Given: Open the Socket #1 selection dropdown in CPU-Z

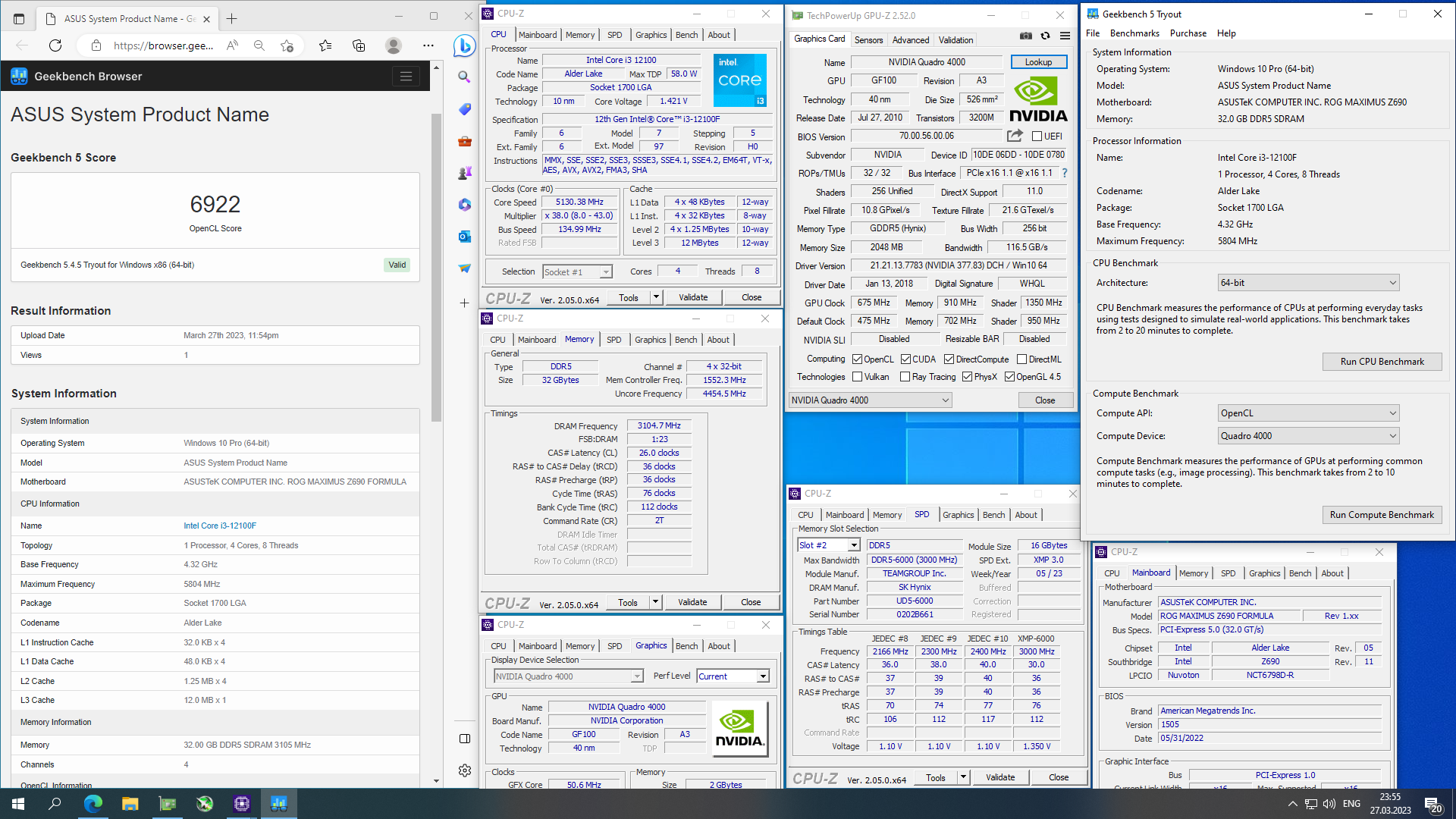Looking at the screenshot, I should [577, 271].
